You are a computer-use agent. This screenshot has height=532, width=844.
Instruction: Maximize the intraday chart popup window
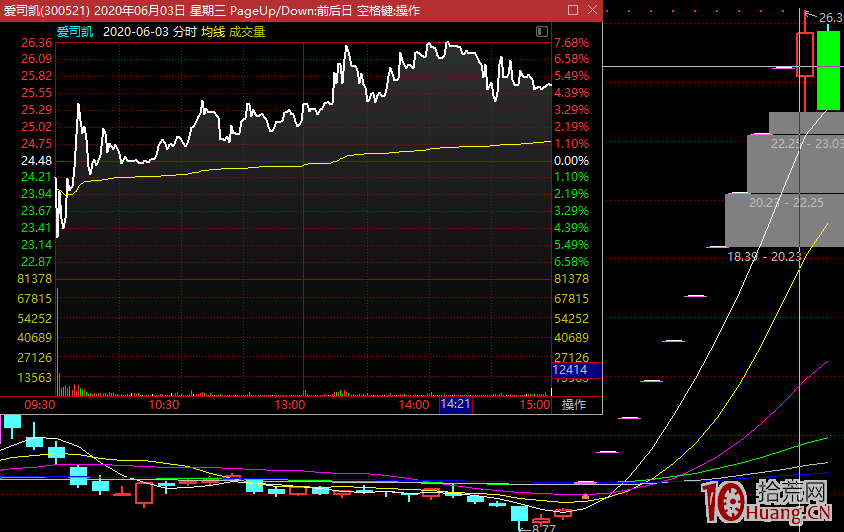click(x=572, y=10)
